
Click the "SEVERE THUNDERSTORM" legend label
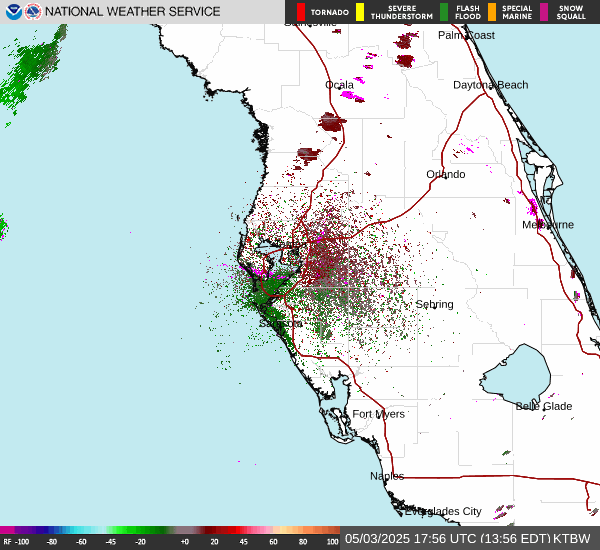(x=402, y=13)
